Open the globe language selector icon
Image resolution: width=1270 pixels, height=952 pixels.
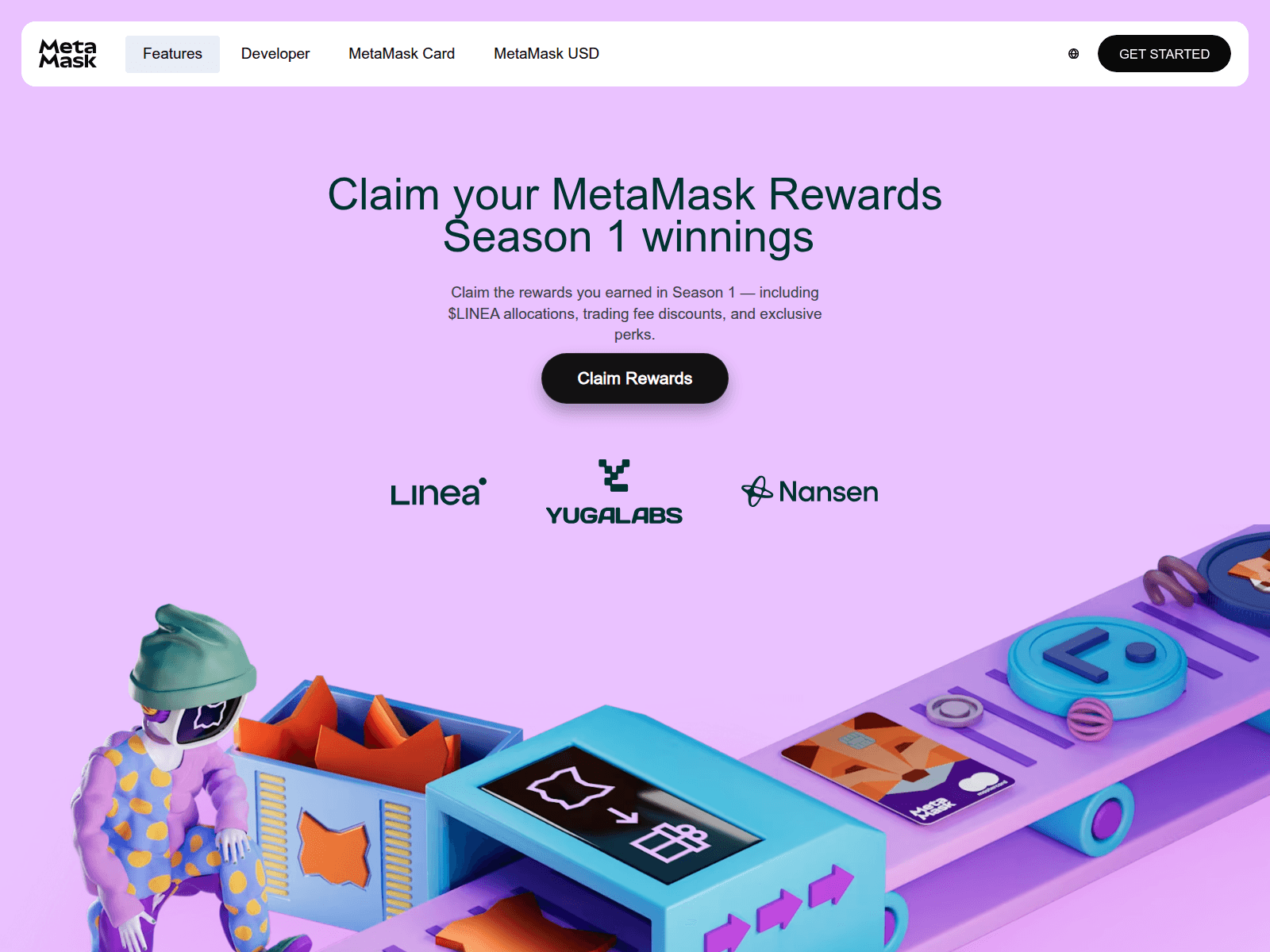[1073, 54]
